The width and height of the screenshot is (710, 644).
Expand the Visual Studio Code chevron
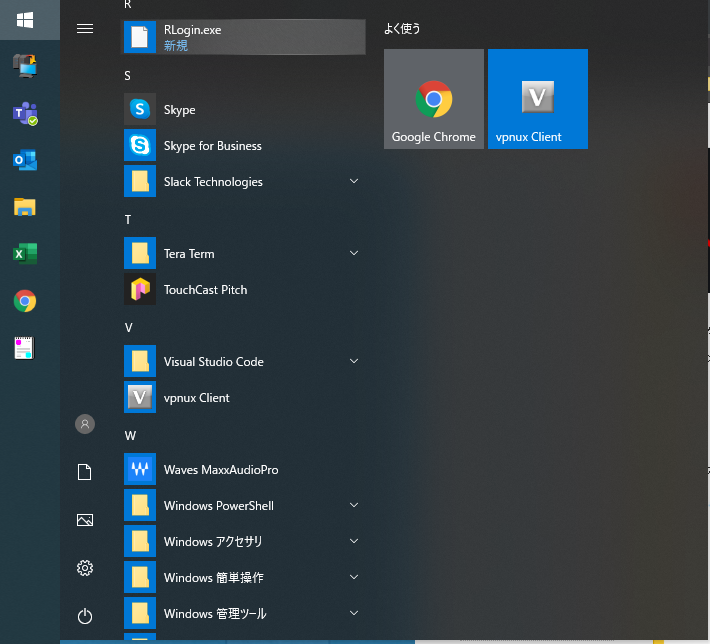pos(354,361)
